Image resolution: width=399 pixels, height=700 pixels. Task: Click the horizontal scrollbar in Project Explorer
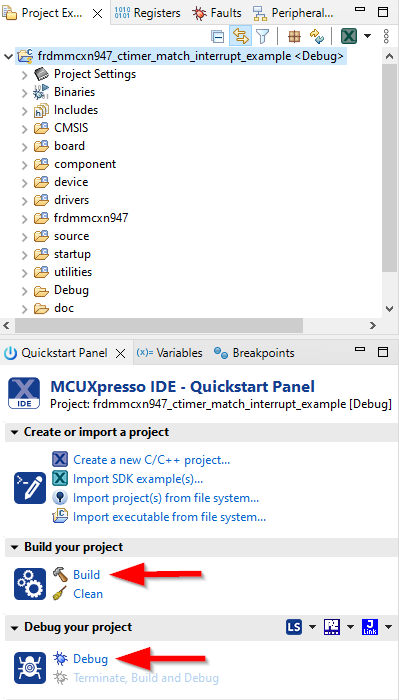coord(158,325)
